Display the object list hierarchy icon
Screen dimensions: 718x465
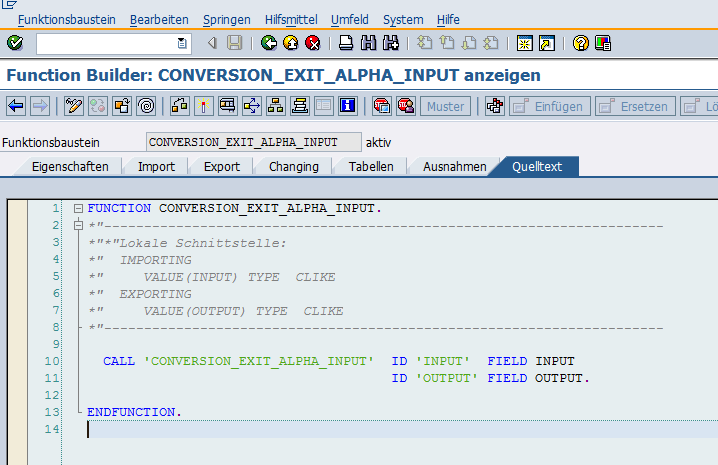coord(276,106)
